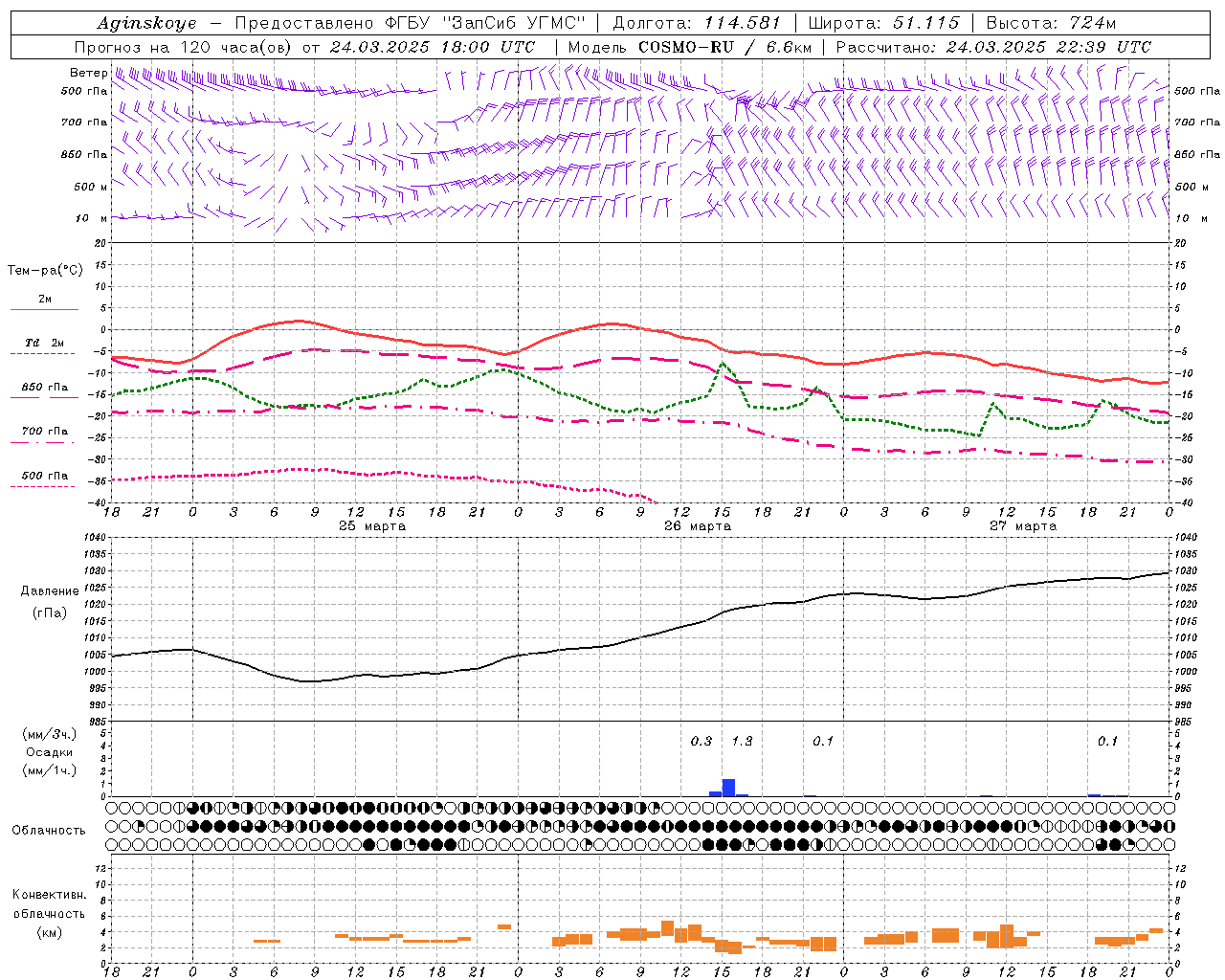The width and height of the screenshot is (1225, 980).
Task: Click the dotted 500 гПа temperature legend line
Action: 42,486
